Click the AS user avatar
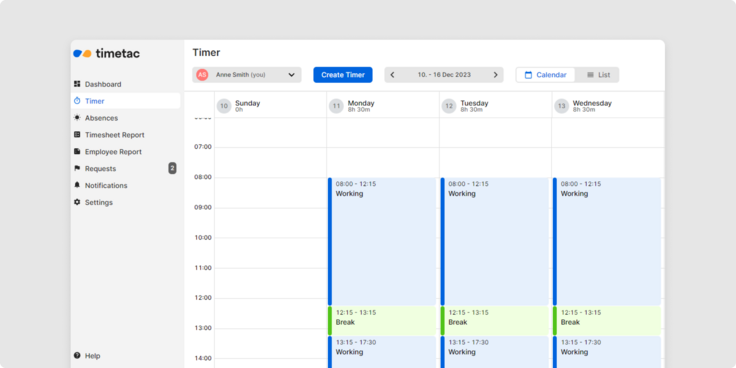Image resolution: width=736 pixels, height=368 pixels. (x=202, y=75)
